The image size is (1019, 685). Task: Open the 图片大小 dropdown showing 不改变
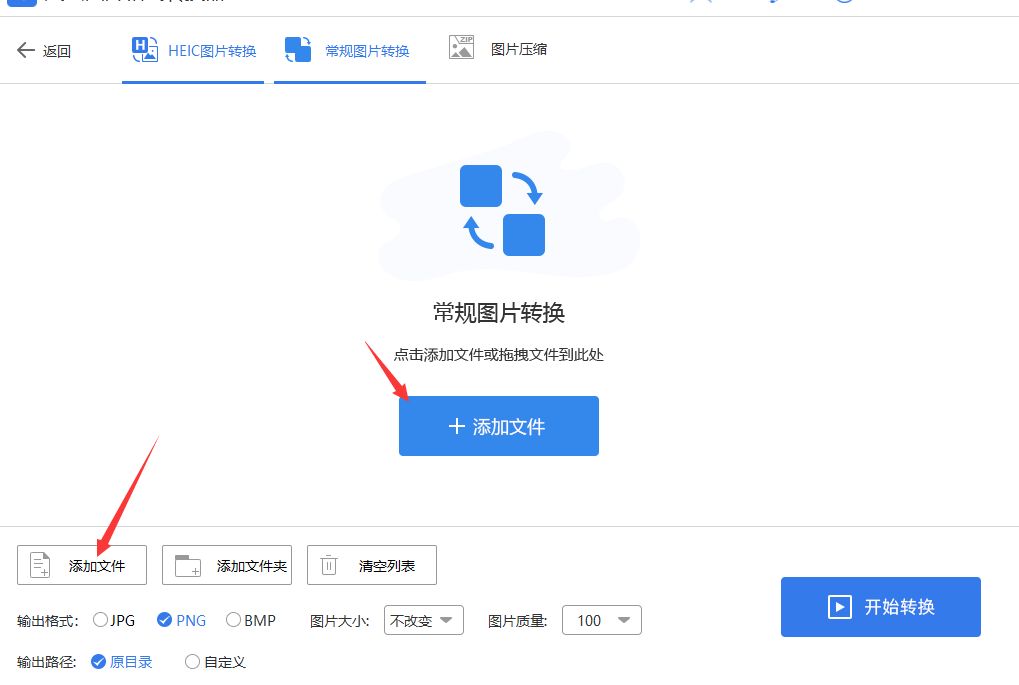(x=424, y=620)
